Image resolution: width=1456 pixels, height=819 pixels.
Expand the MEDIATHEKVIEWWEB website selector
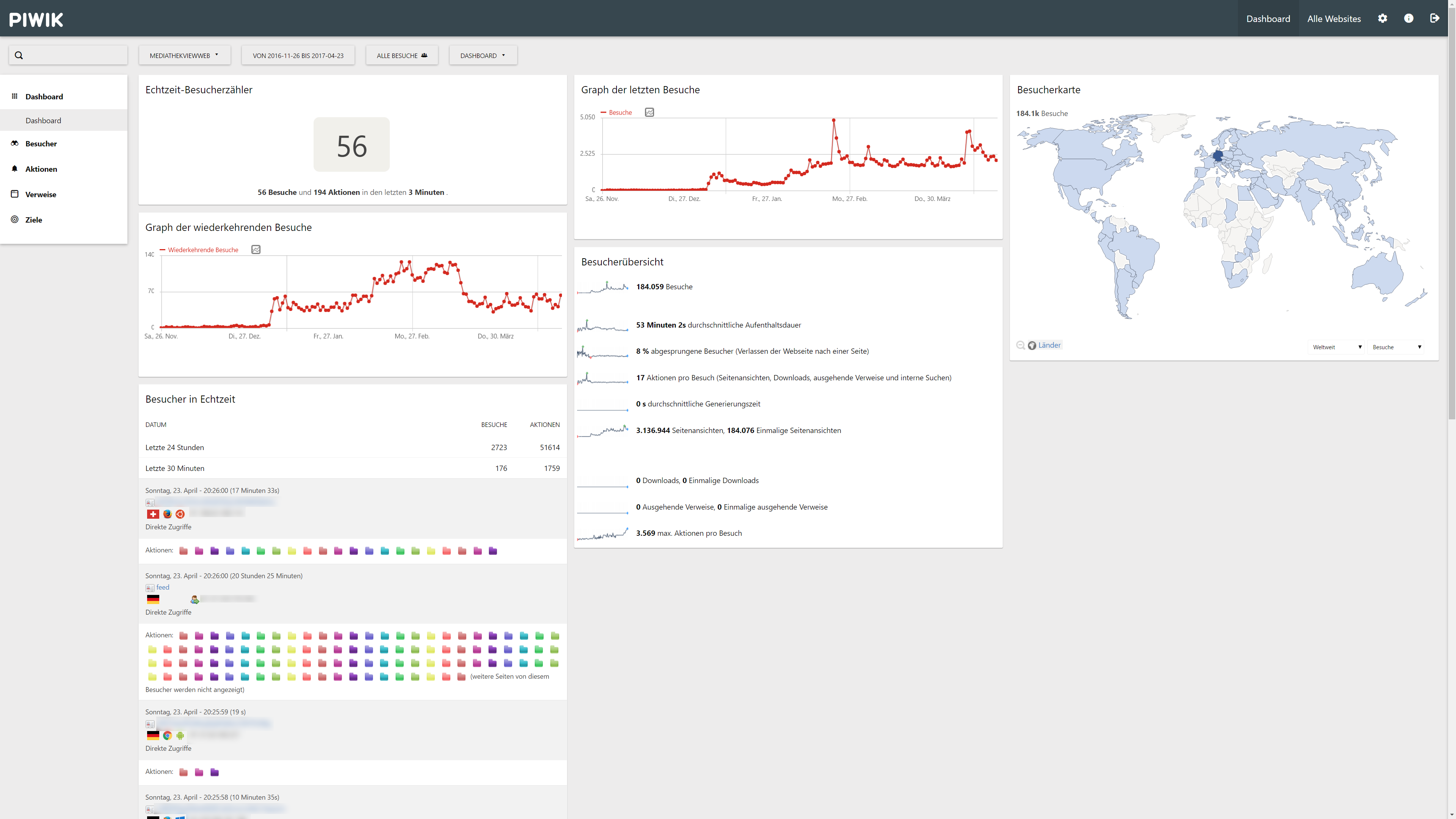pyautogui.click(x=184, y=55)
